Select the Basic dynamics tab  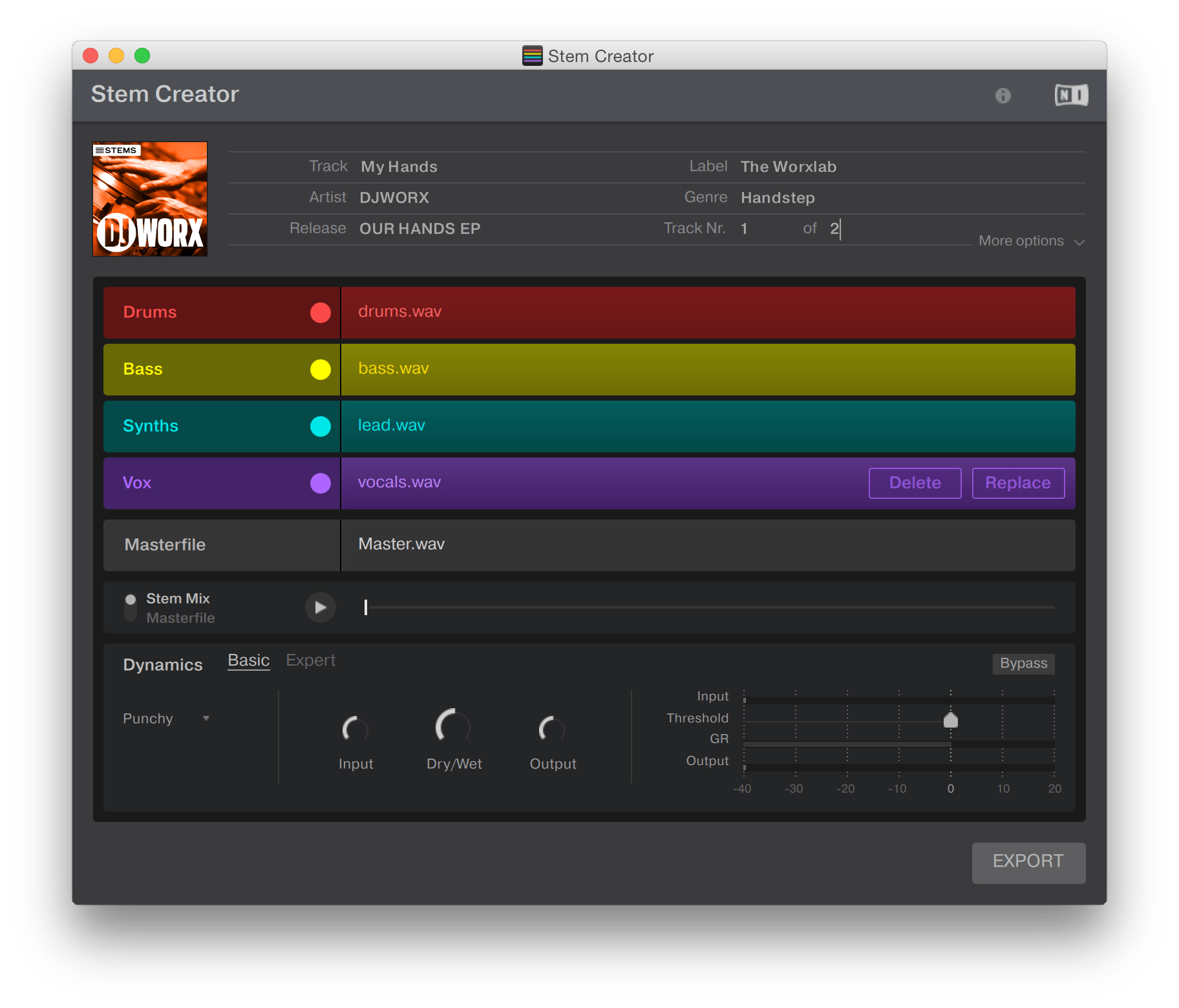(248, 660)
